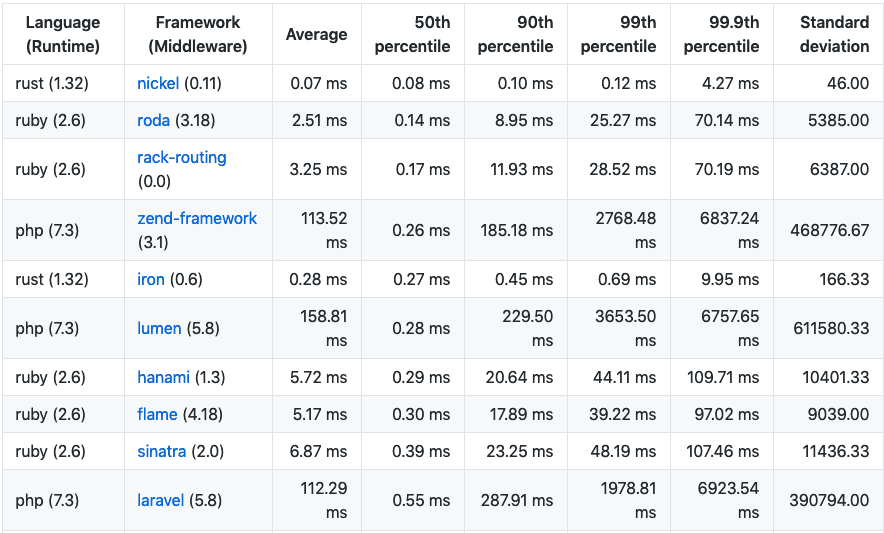Viewport: 884px width, 533px height.
Task: Open the lumen framework link
Action: (159, 328)
